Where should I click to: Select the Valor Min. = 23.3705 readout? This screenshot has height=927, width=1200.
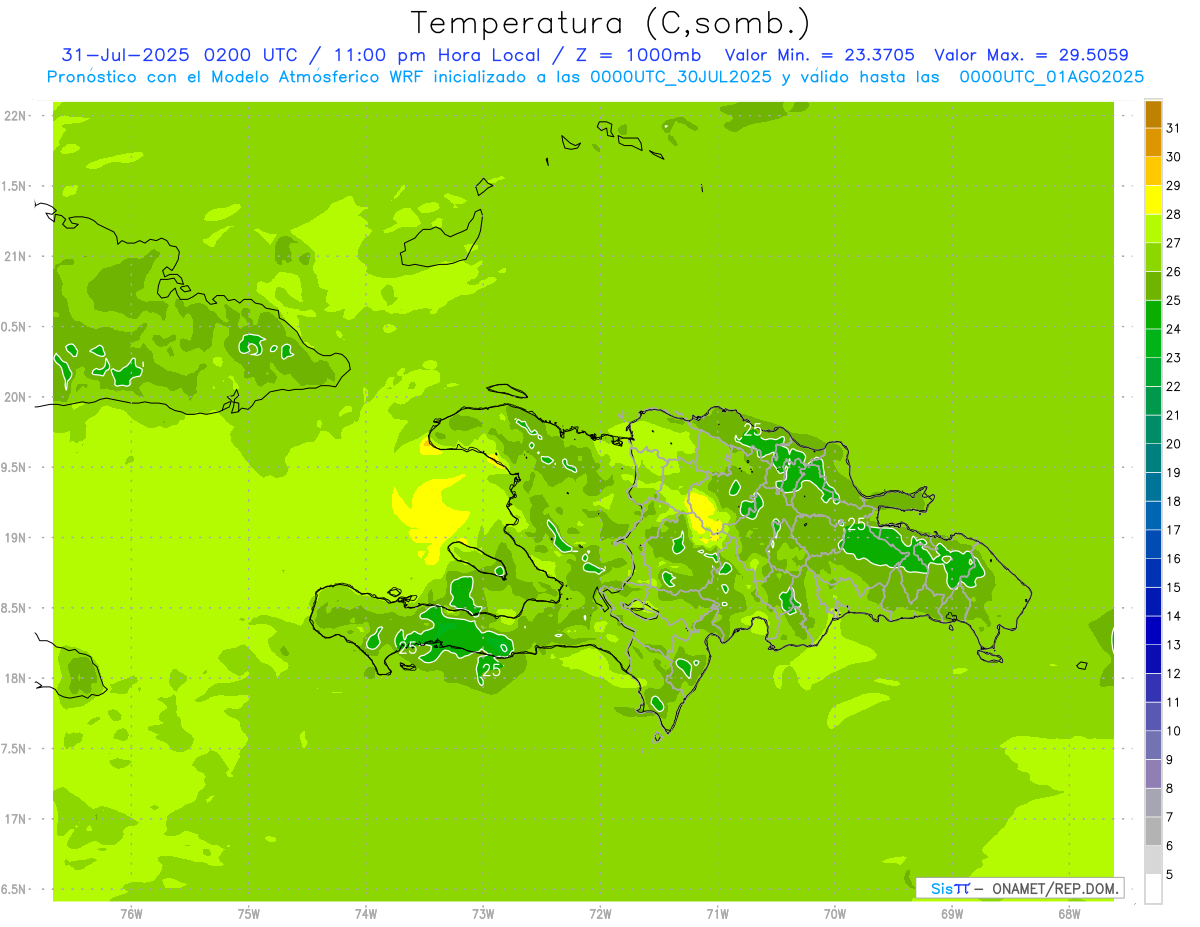819,55
